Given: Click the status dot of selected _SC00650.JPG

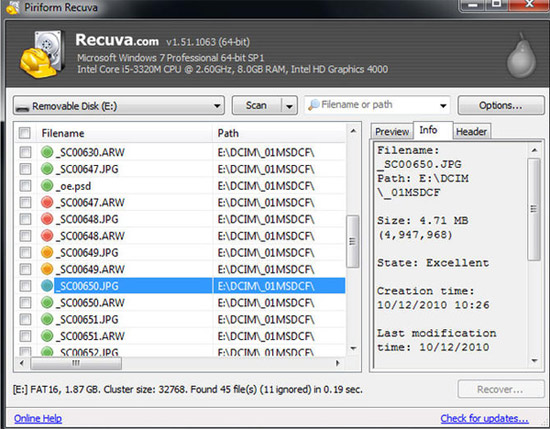Looking at the screenshot, I should 47,286.
